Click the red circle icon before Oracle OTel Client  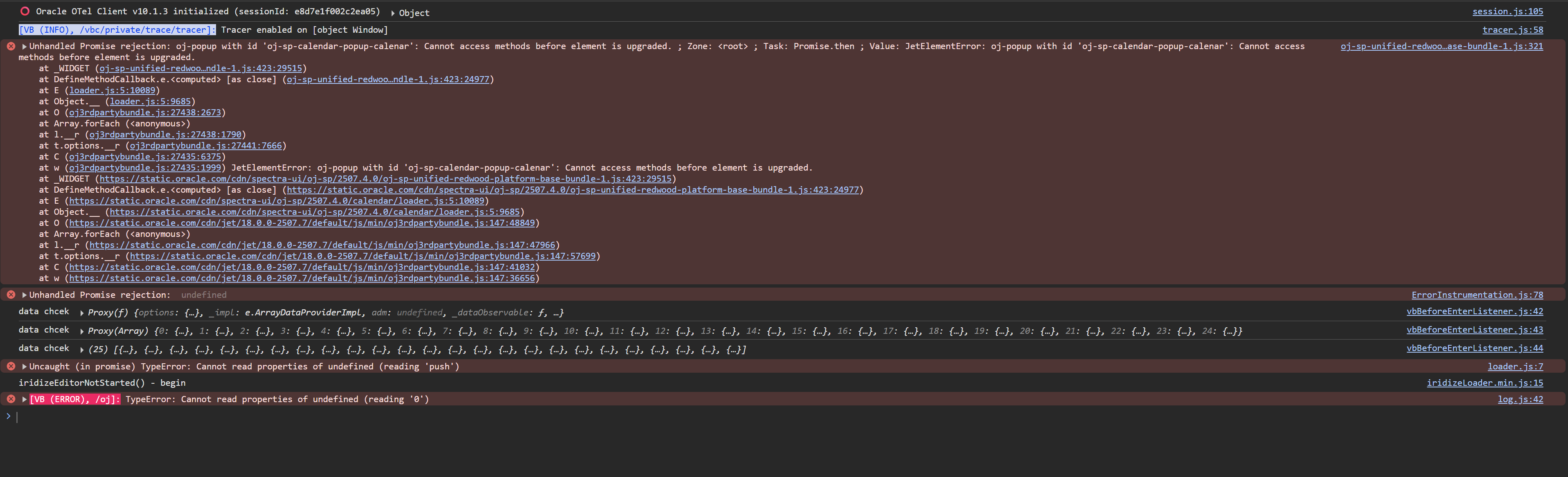click(25, 11)
